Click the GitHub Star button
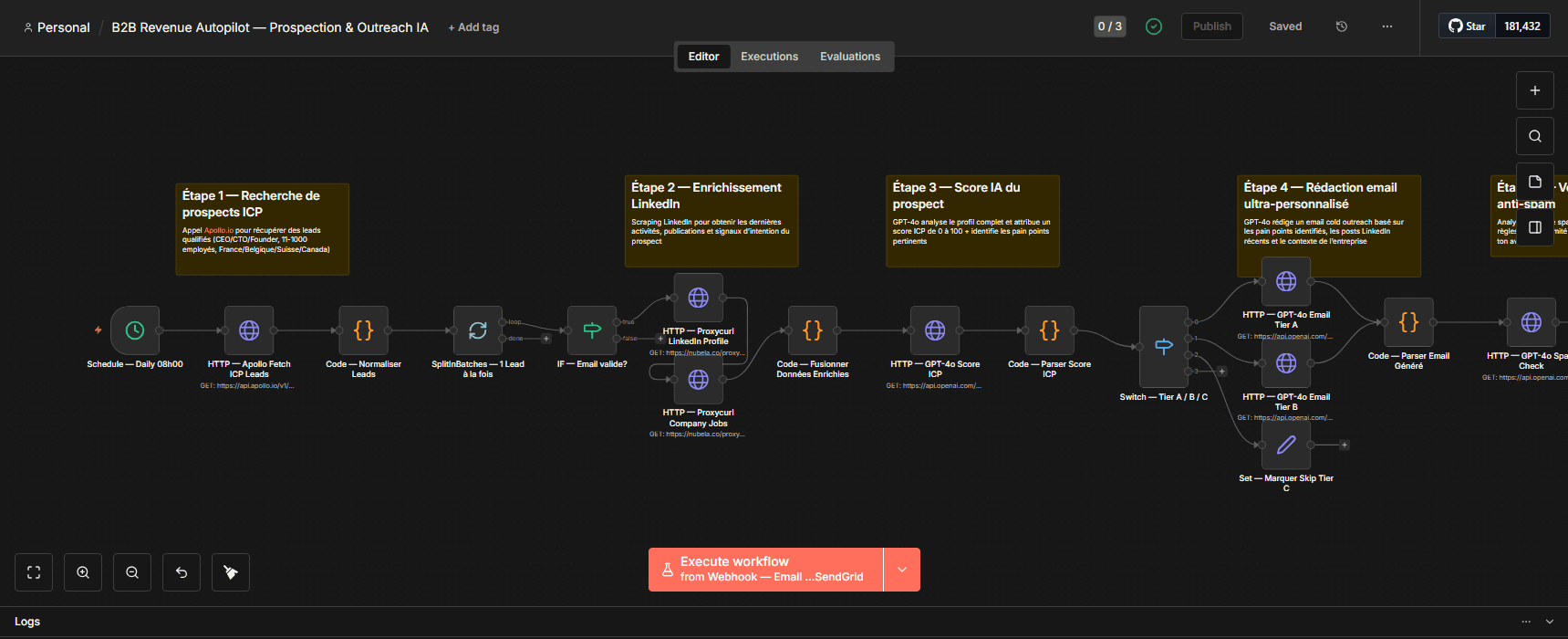This screenshot has height=639, width=1568. (1467, 26)
